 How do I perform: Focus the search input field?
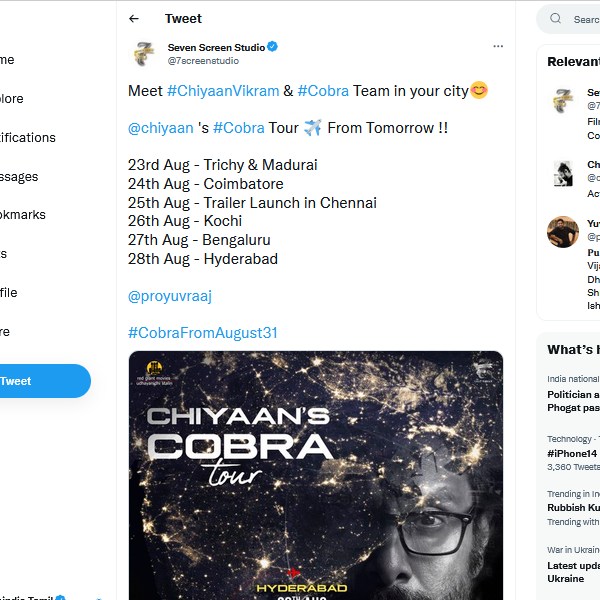pos(585,19)
